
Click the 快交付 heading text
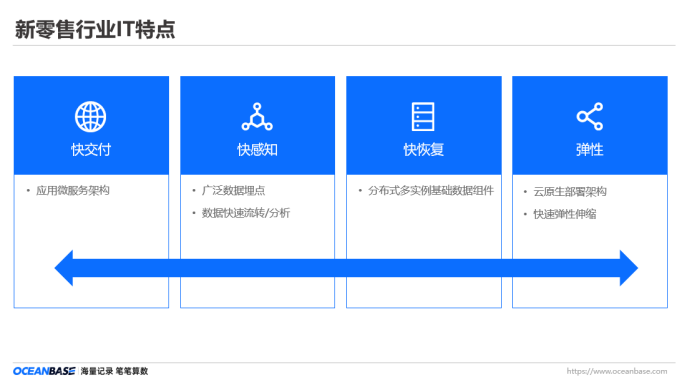(91, 149)
